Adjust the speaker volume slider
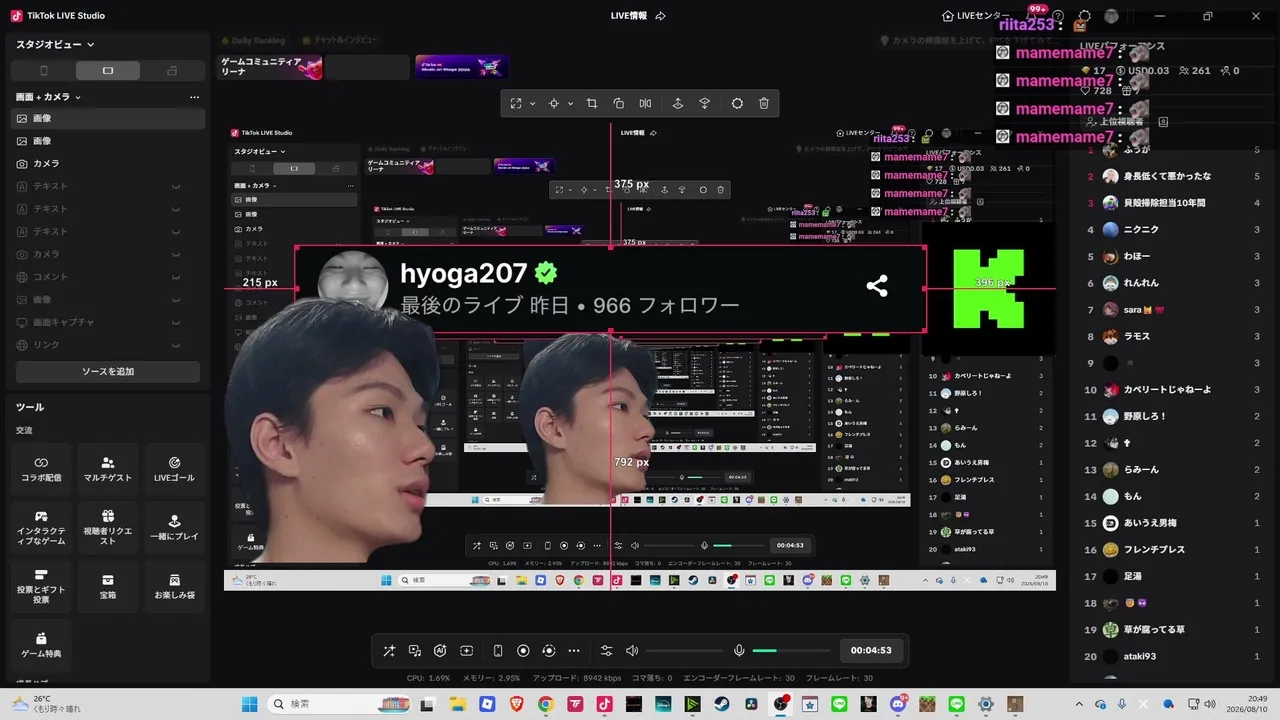This screenshot has height=720, width=1280. tap(684, 651)
